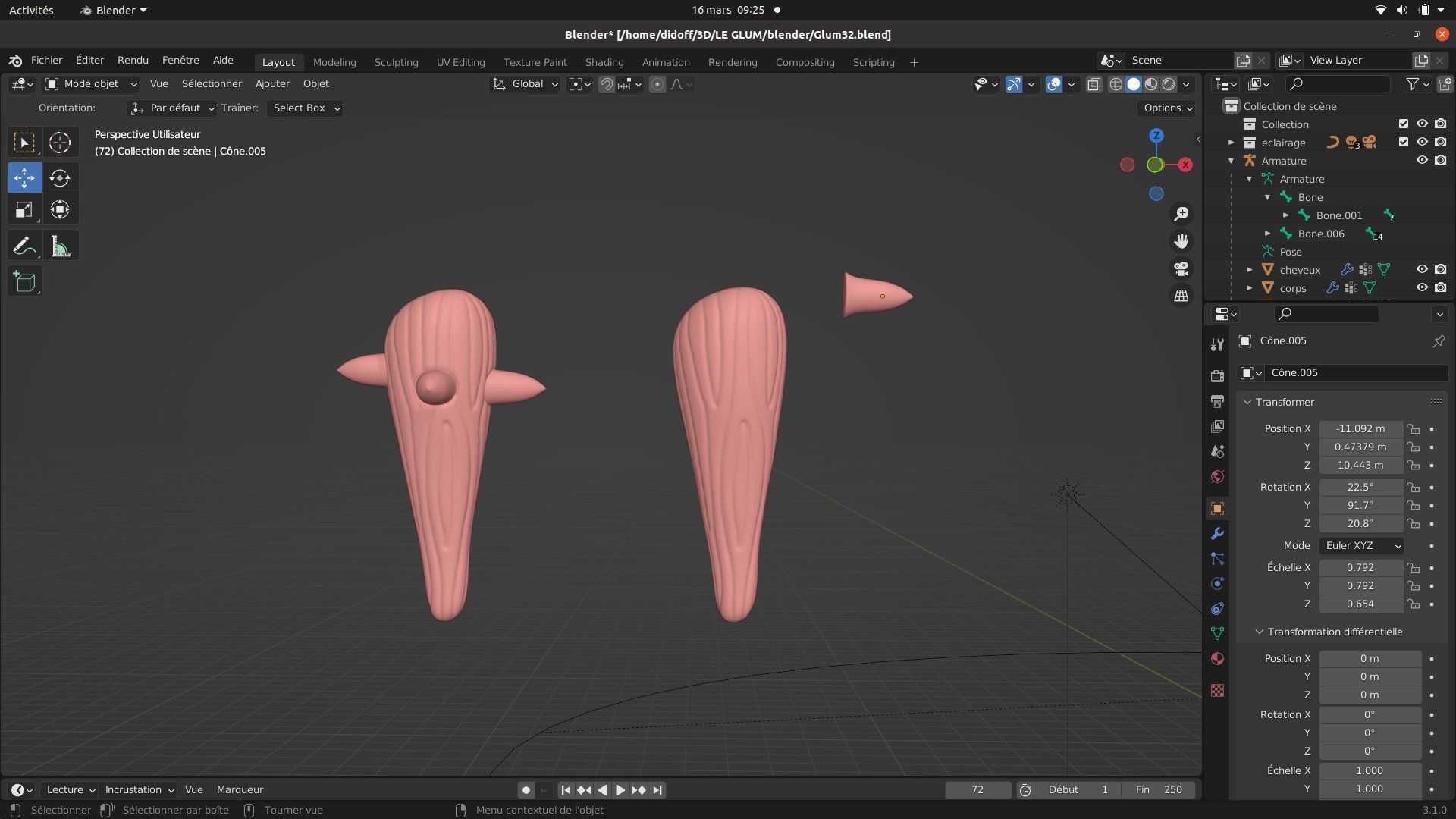Select the Rotate tool
This screenshot has height=819, width=1456.
pyautogui.click(x=60, y=178)
